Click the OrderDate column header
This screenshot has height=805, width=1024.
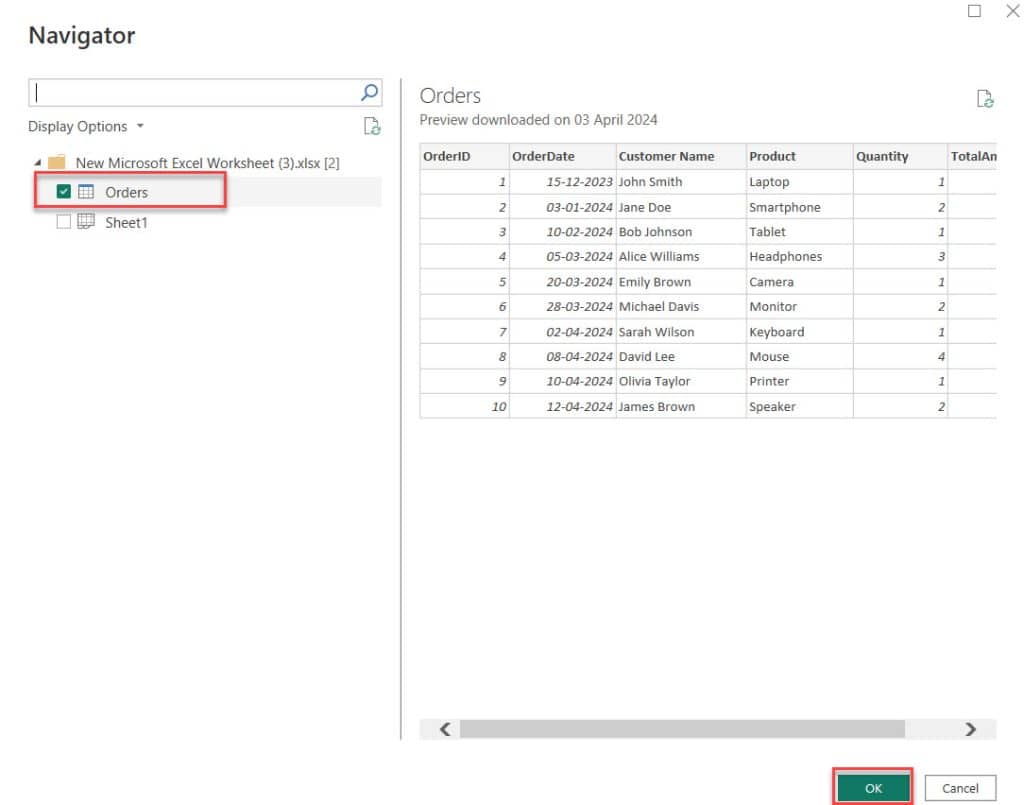click(x=562, y=157)
